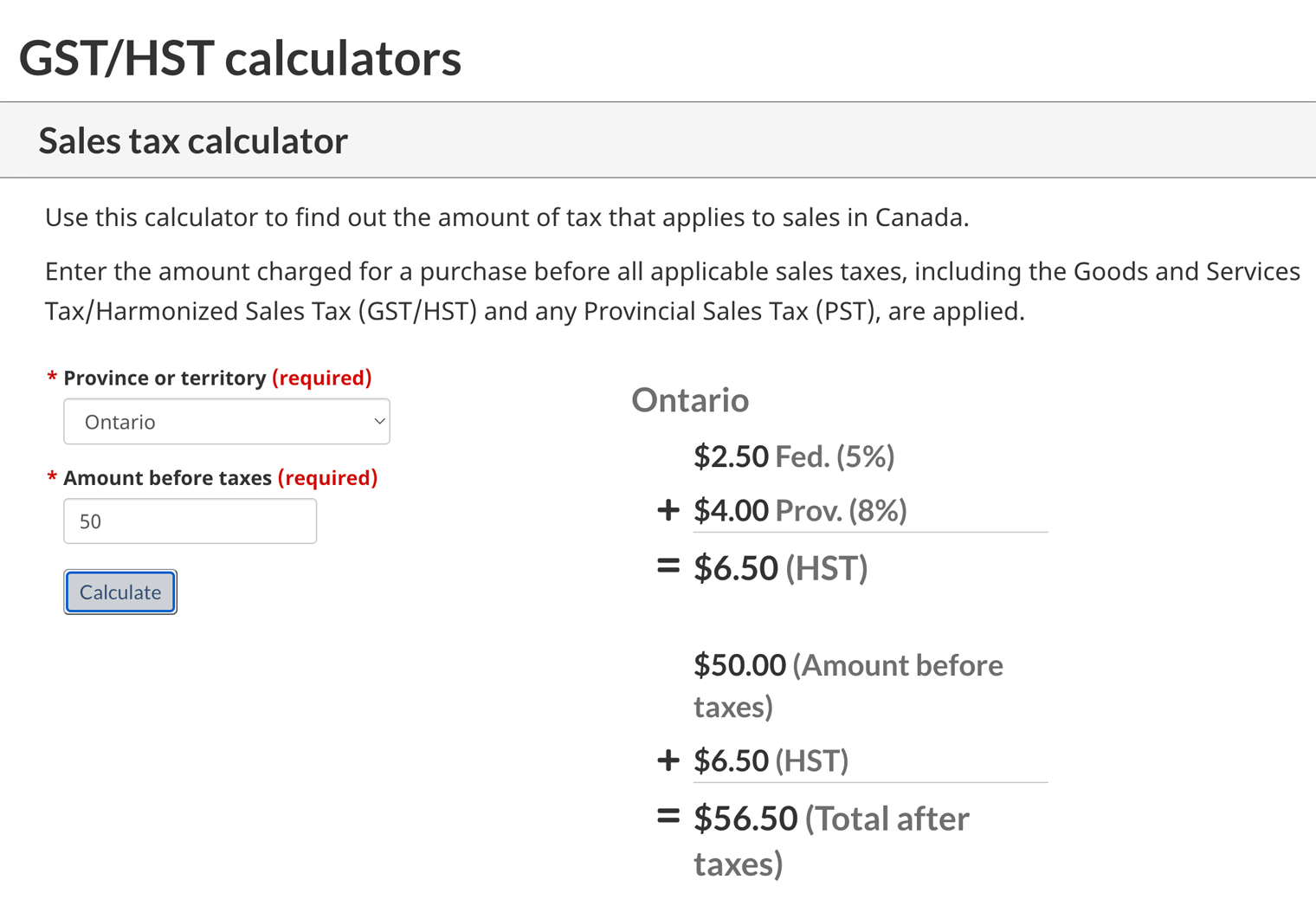Image resolution: width=1316 pixels, height=919 pixels.
Task: Click the Province or territory field label
Action: click(x=164, y=379)
